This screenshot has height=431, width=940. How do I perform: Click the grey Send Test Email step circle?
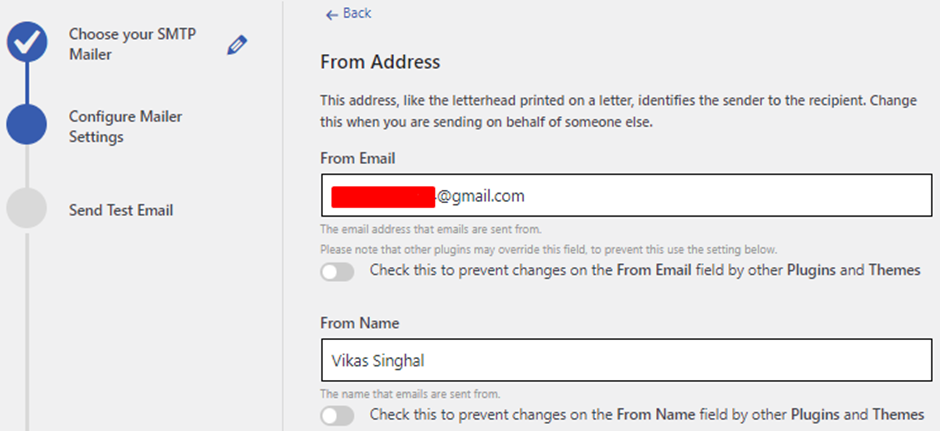pos(26,207)
